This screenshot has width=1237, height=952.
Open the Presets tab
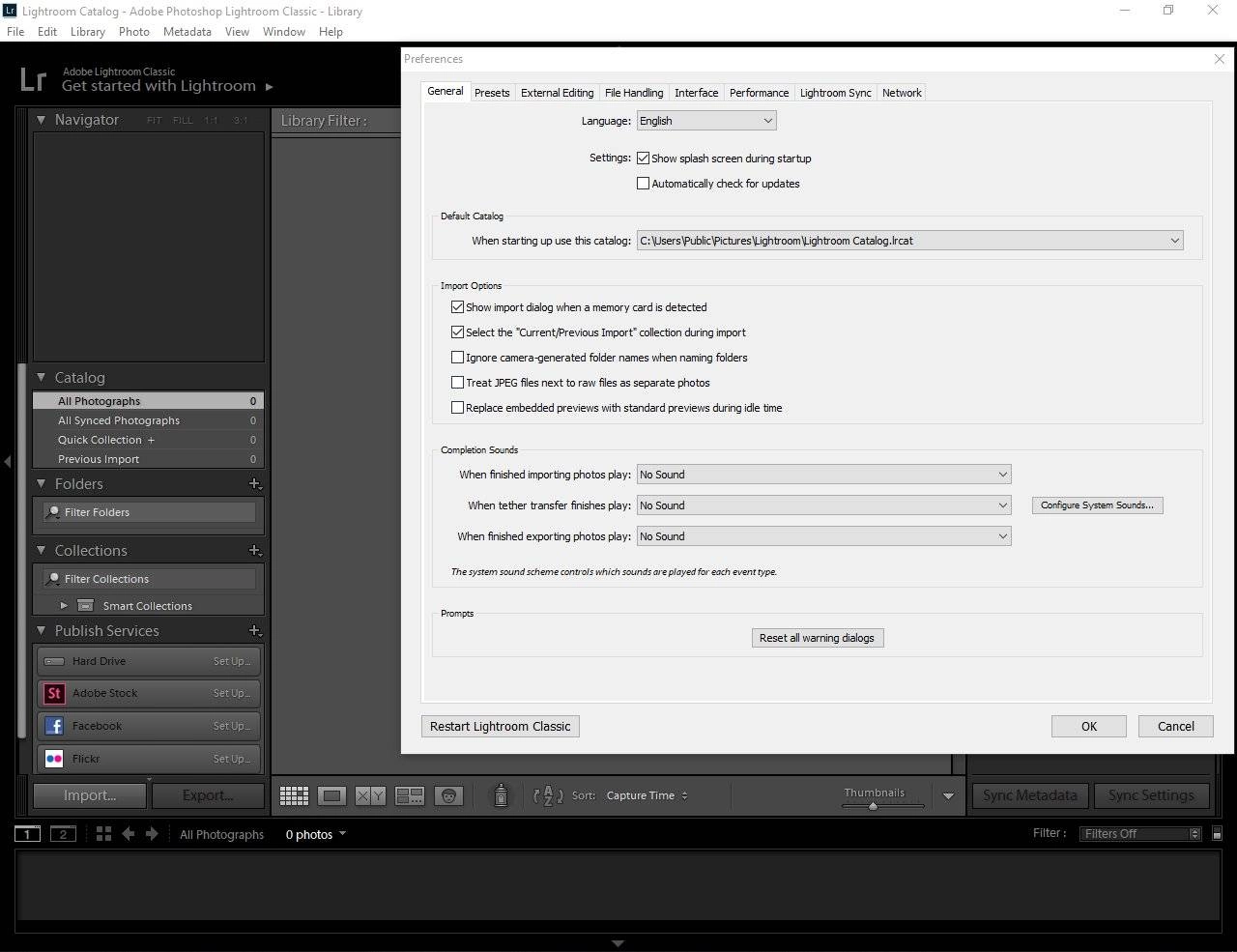(x=492, y=93)
